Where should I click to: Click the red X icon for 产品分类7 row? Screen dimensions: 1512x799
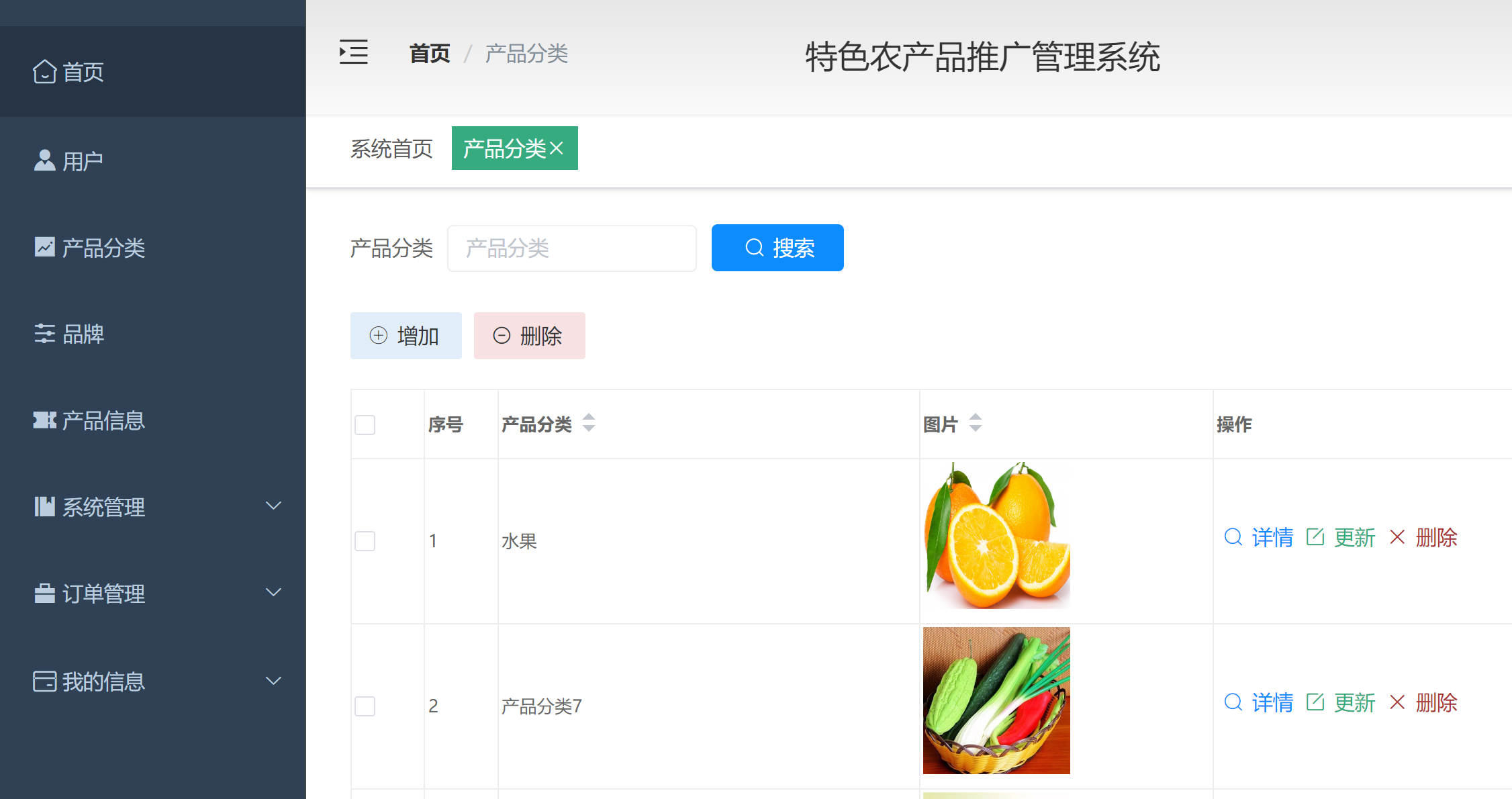[1397, 702]
